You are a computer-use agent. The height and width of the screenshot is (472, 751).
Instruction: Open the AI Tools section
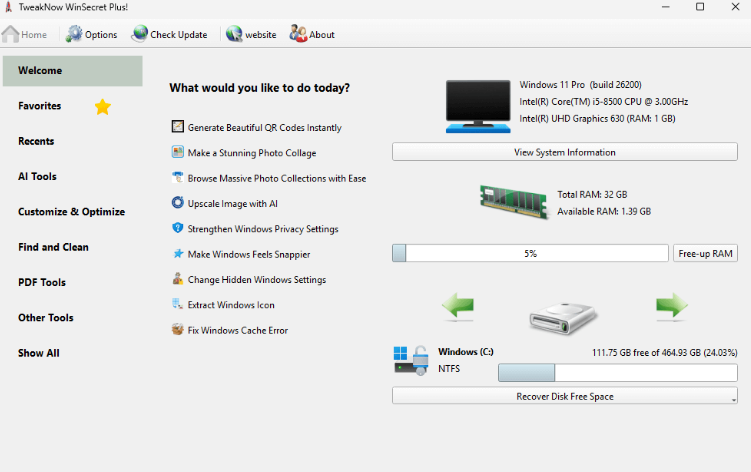[x=37, y=177]
